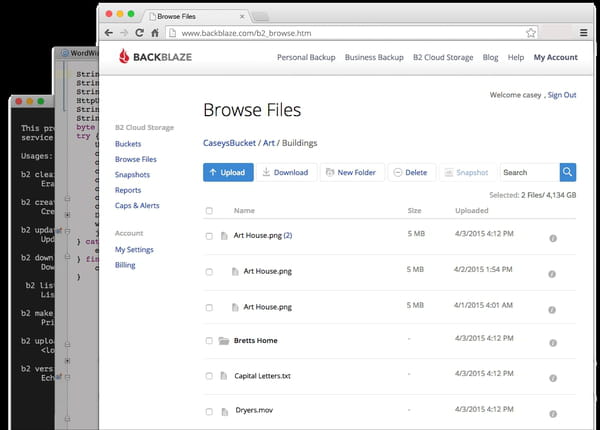The width and height of the screenshot is (600, 430).
Task: Open info icon for Dryers.mov
Action: click(x=553, y=414)
